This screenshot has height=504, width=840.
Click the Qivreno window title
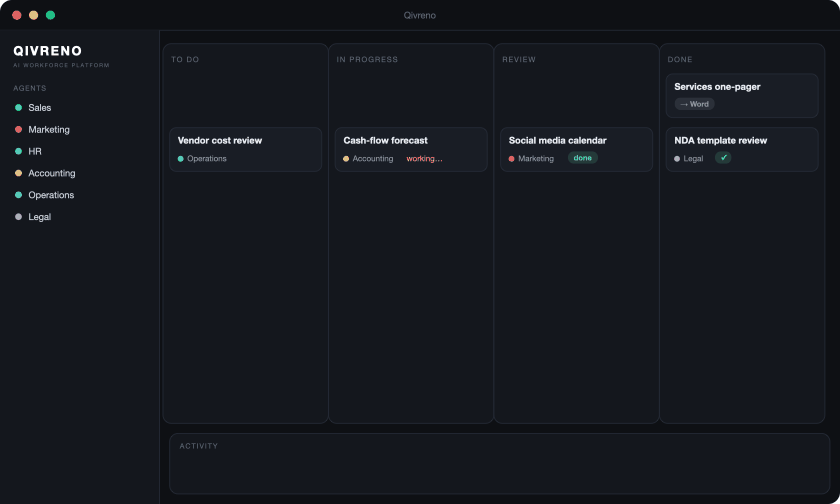click(x=419, y=16)
